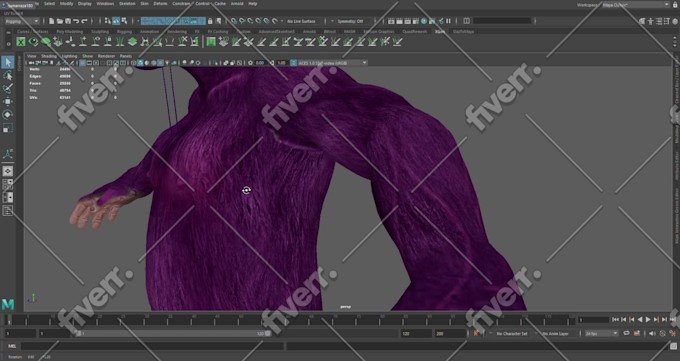
Task: Click the Open Scene folder icon
Action: coord(60,21)
